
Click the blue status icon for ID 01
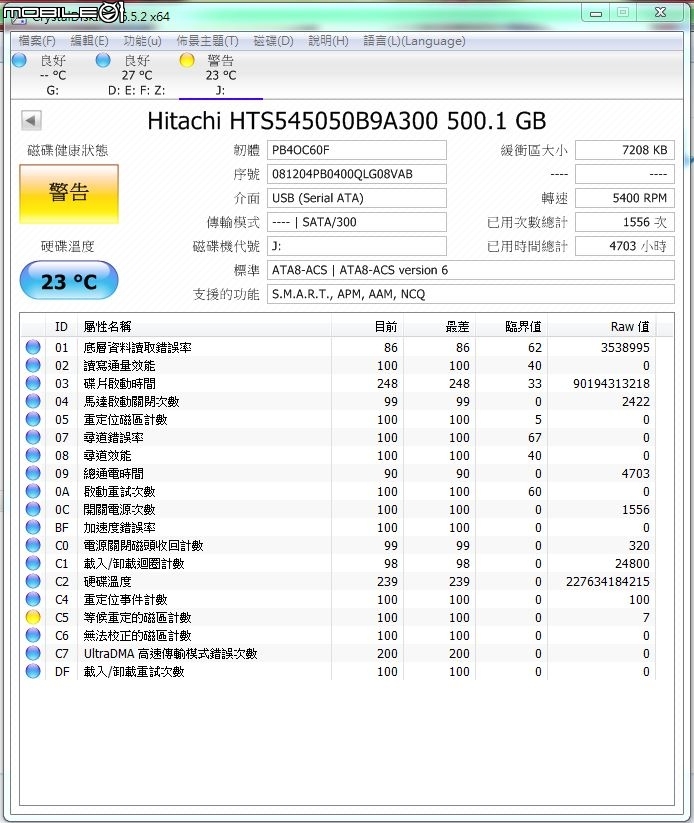pos(33,347)
